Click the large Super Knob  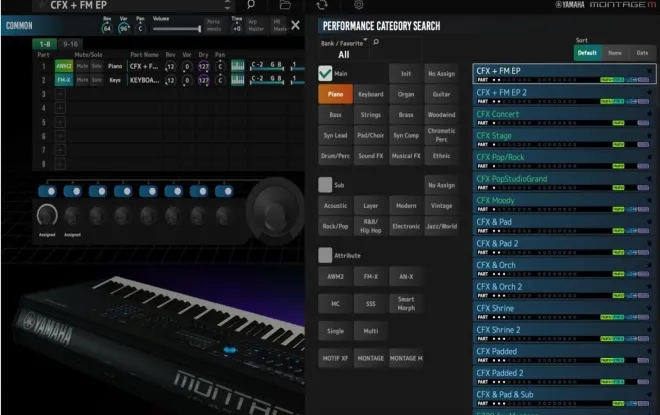[x=275, y=210]
